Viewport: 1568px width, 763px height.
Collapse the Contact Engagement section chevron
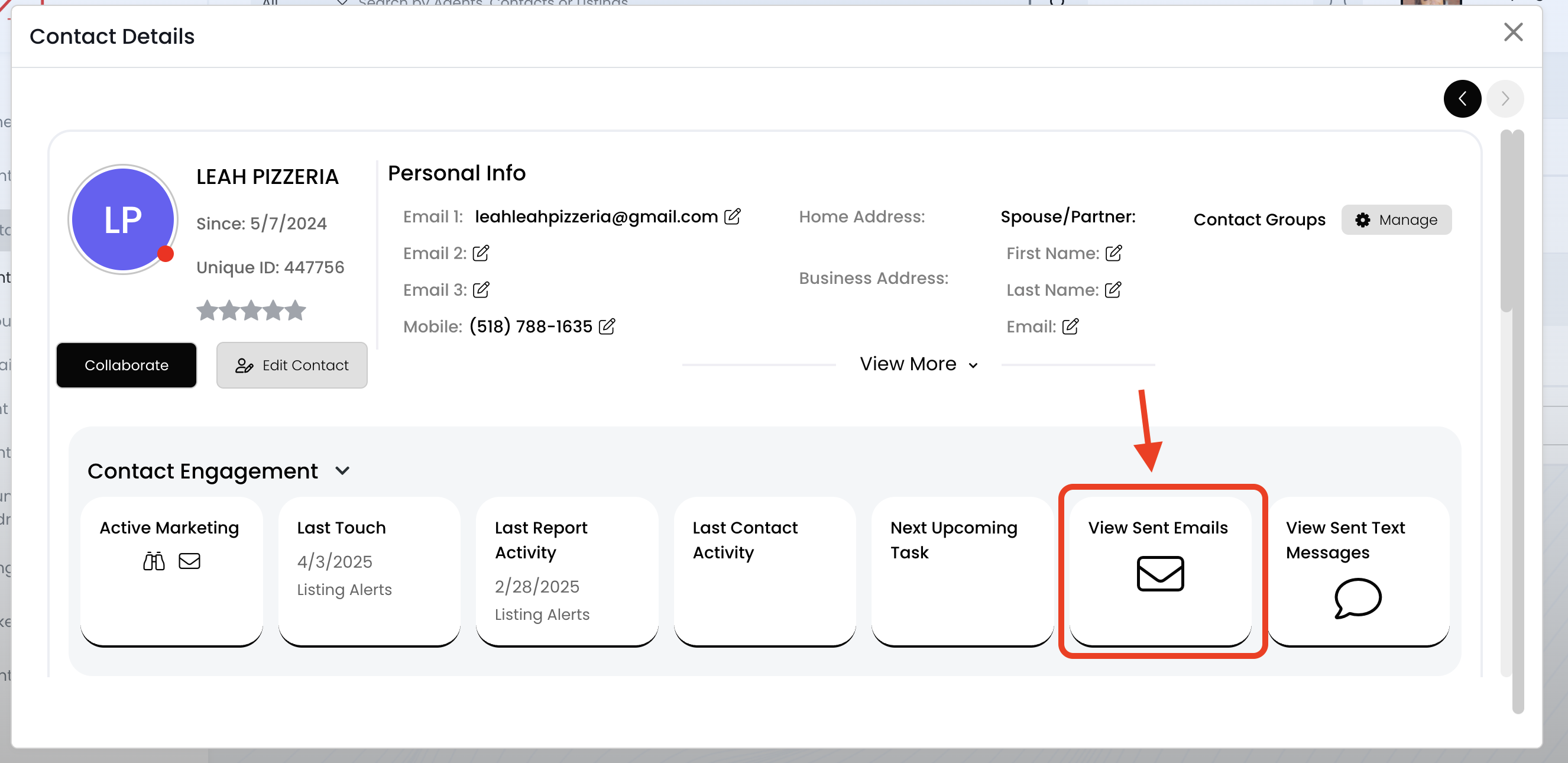pos(343,471)
